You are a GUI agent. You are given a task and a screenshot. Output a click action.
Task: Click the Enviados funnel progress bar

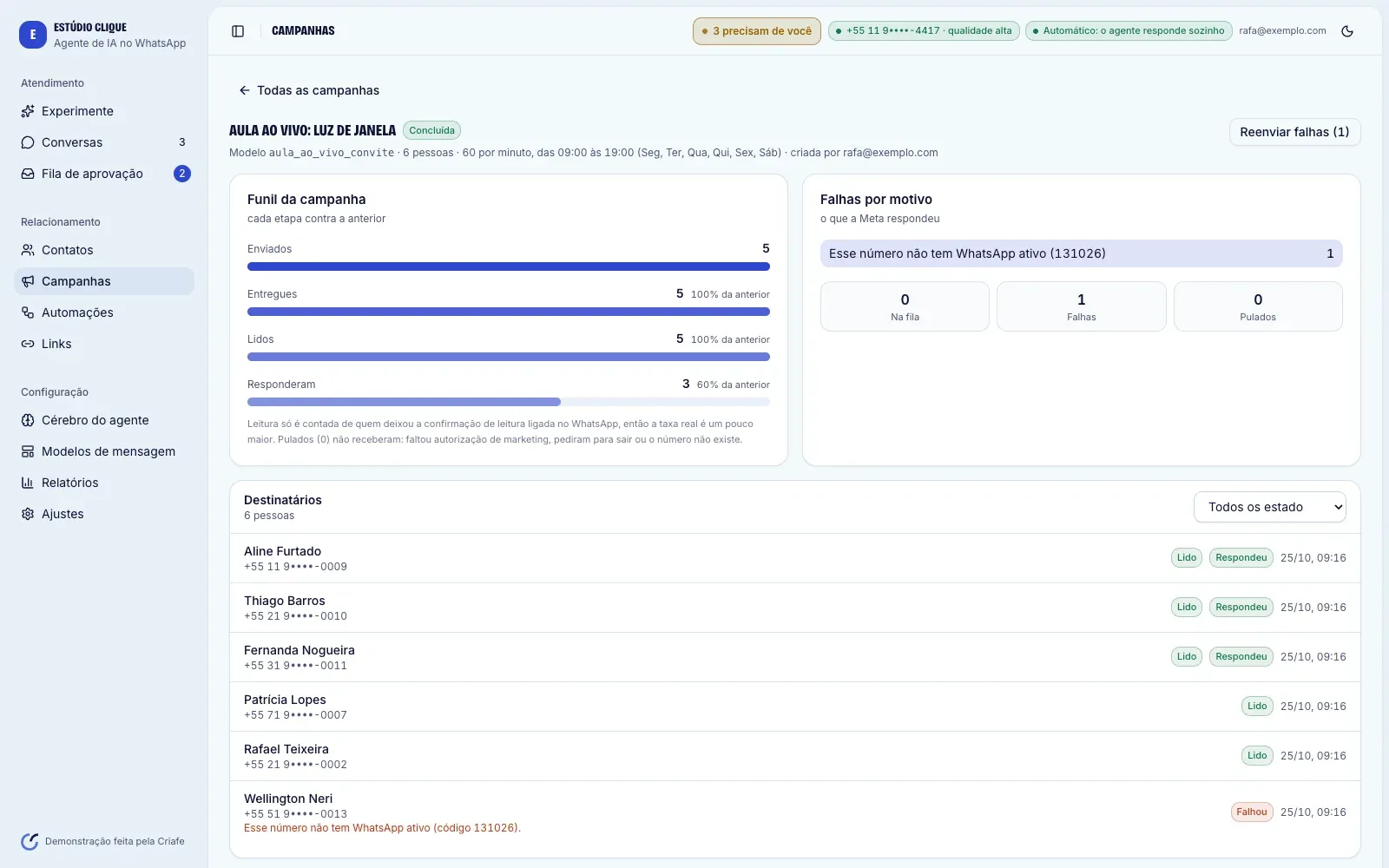pos(509,266)
